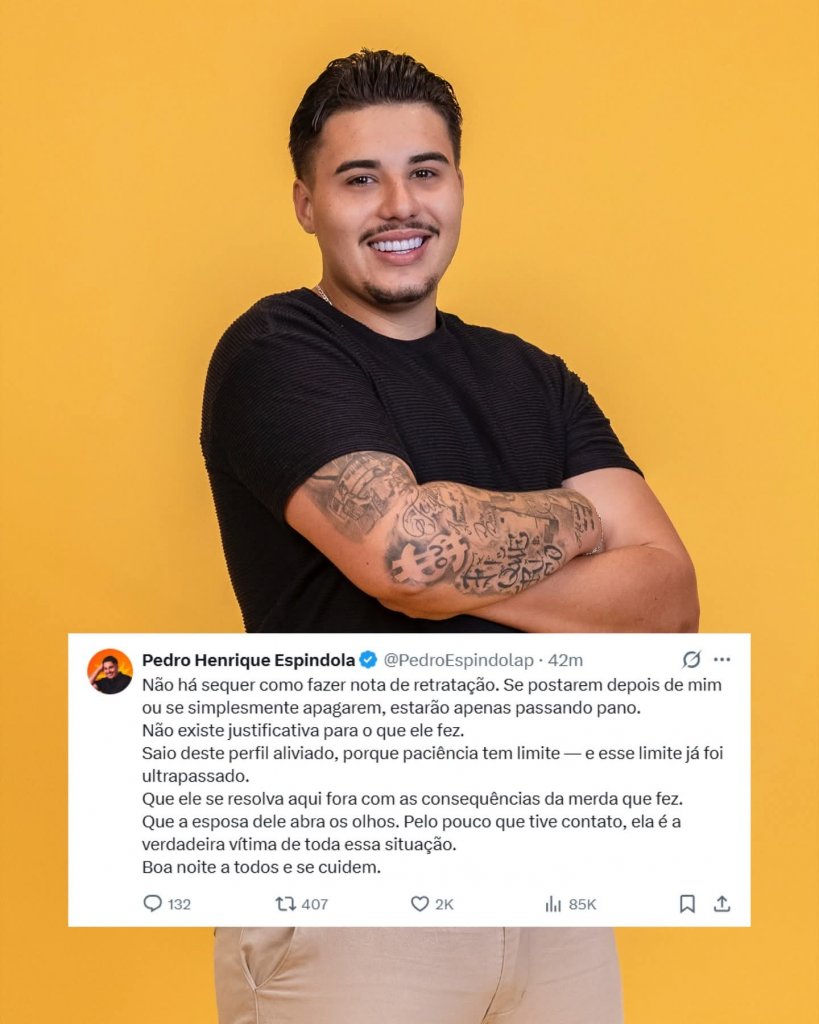Click the repost arrows icon
Viewport: 819px width, 1024px height.
285,904
